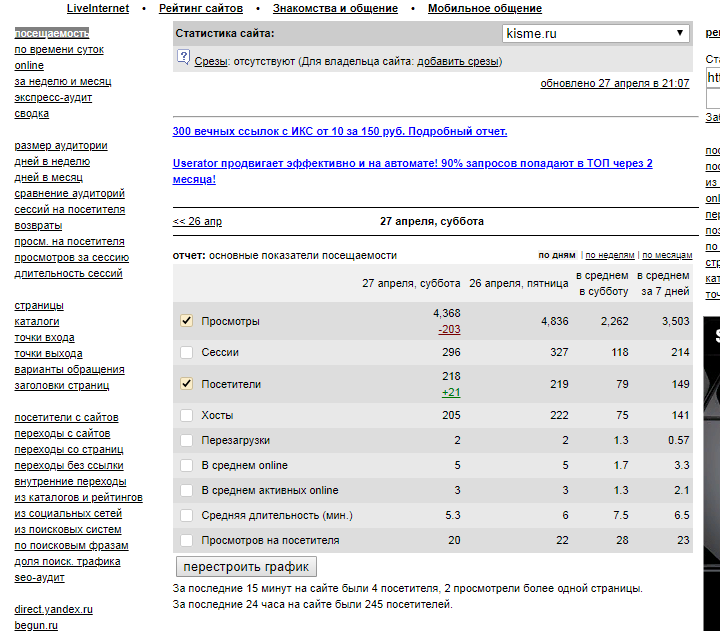Open Знакомства и общение in top menu
The height and width of the screenshot is (631, 720).
pos(335,9)
